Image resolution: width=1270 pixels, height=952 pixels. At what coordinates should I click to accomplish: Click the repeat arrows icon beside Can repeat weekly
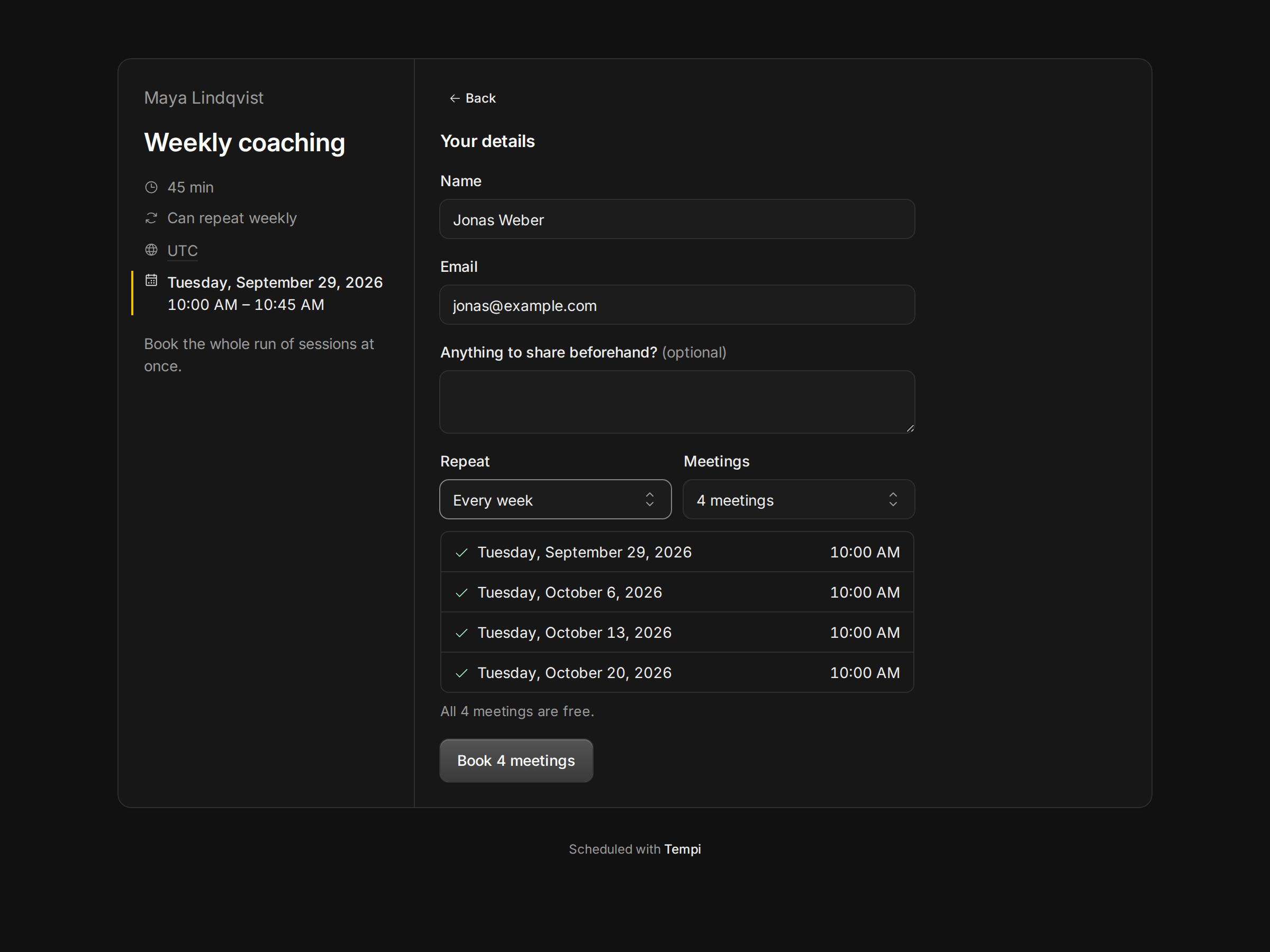(151, 218)
